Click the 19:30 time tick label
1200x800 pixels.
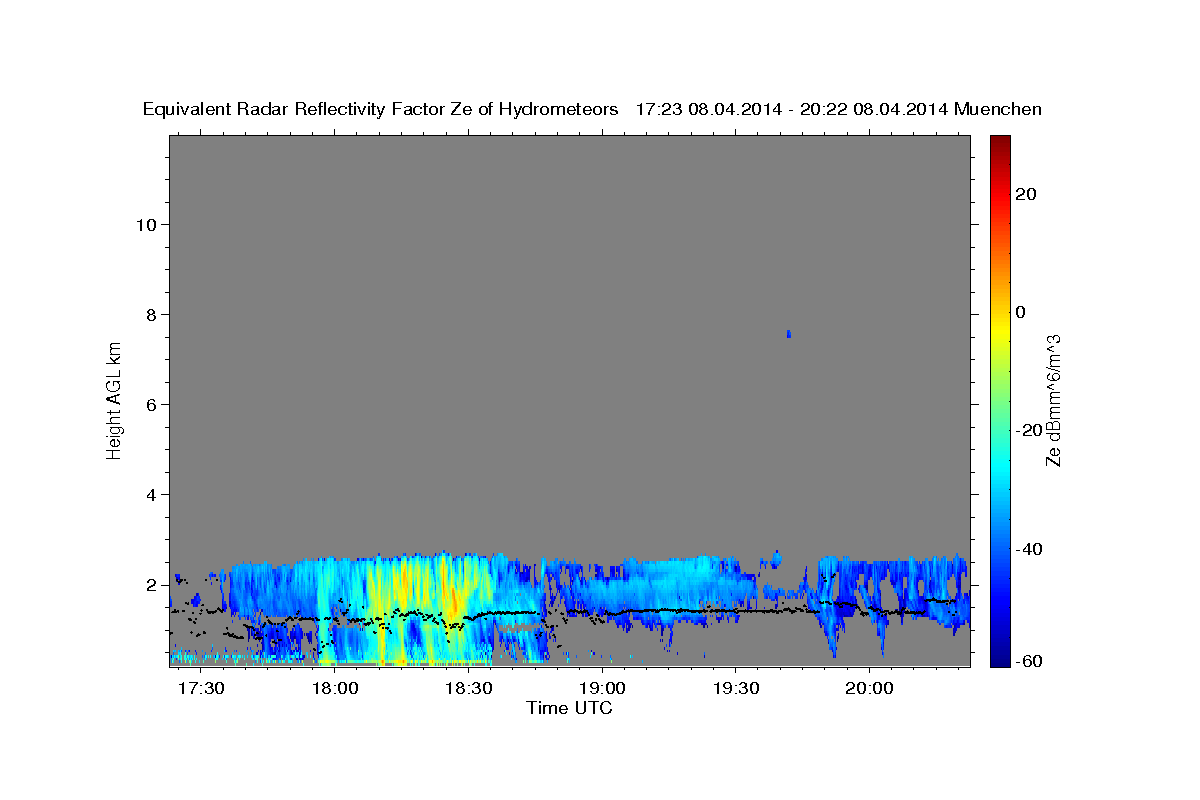click(735, 689)
